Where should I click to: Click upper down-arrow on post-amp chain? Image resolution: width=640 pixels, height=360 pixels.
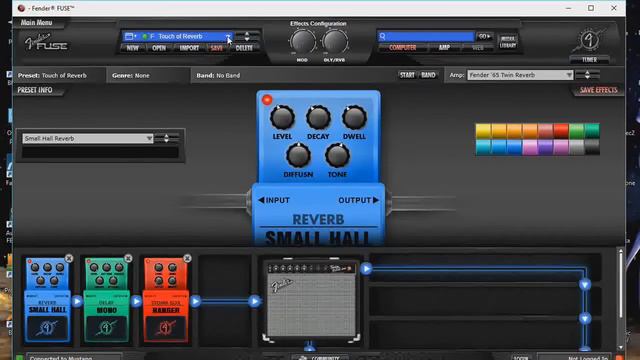coord(585,285)
